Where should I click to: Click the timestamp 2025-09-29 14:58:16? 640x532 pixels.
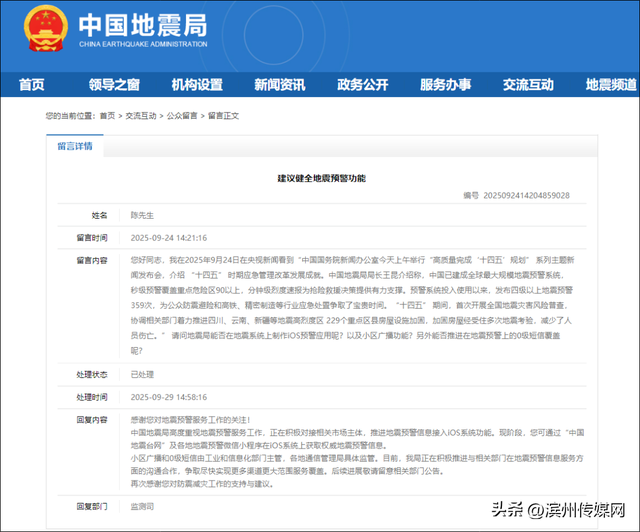pos(169,397)
